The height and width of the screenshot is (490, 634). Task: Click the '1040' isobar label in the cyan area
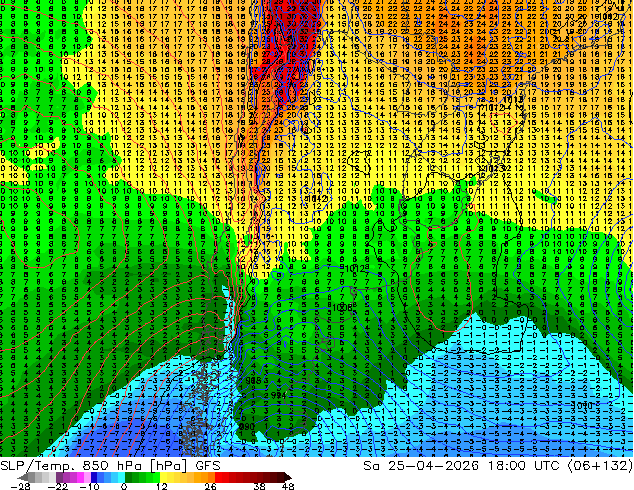582,406
